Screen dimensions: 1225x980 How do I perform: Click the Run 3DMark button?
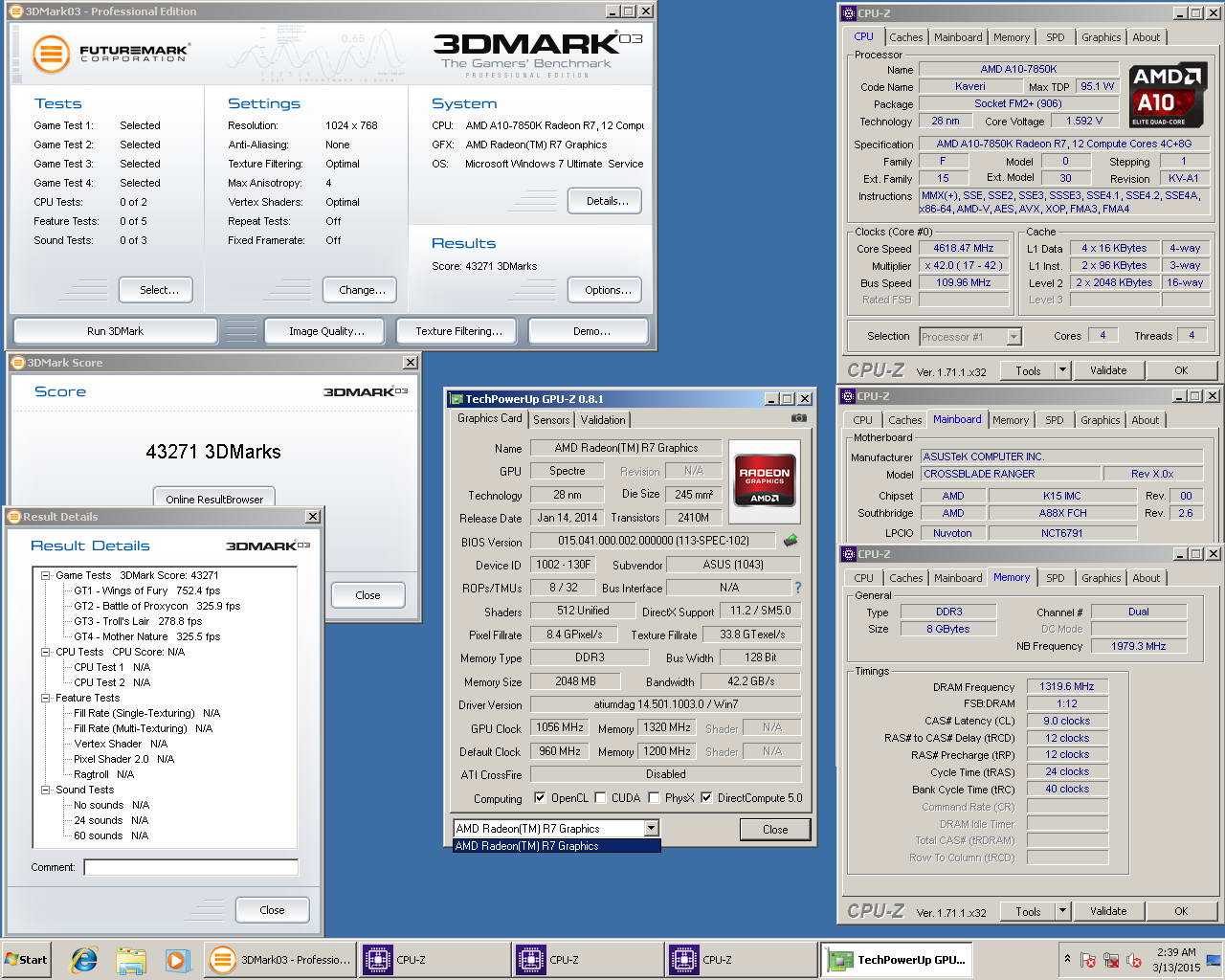click(115, 331)
